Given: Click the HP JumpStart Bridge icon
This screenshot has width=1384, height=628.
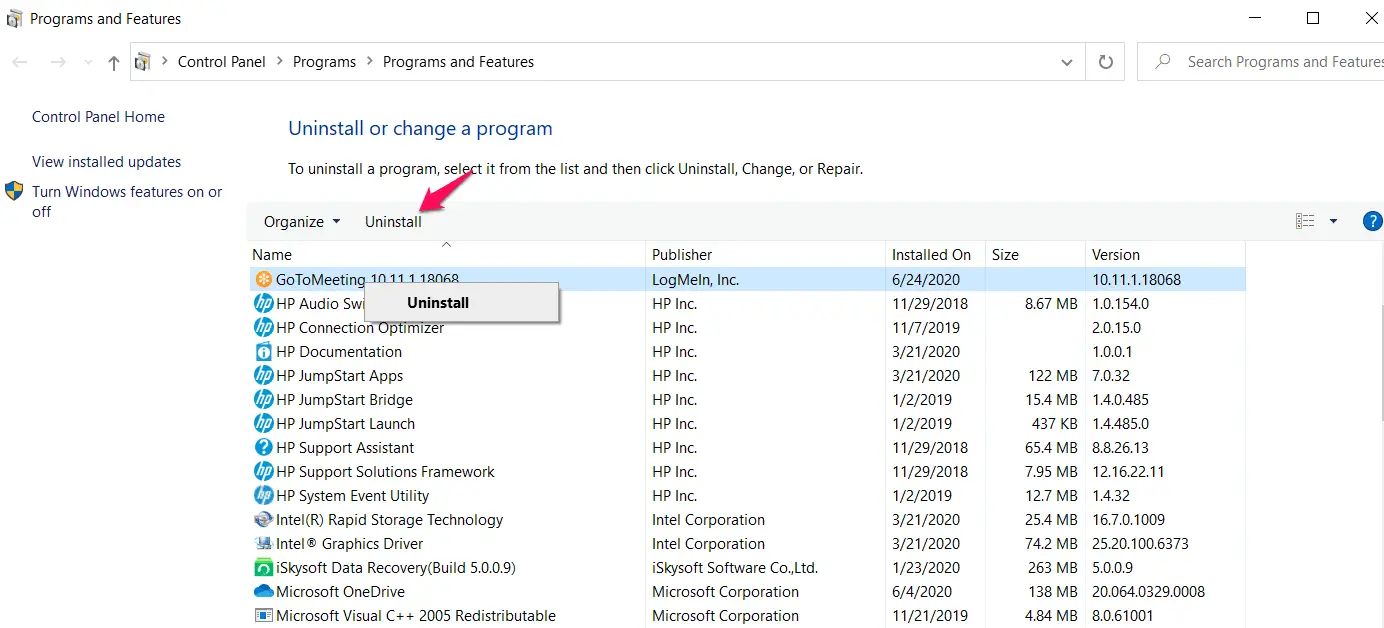Looking at the screenshot, I should pos(264,399).
